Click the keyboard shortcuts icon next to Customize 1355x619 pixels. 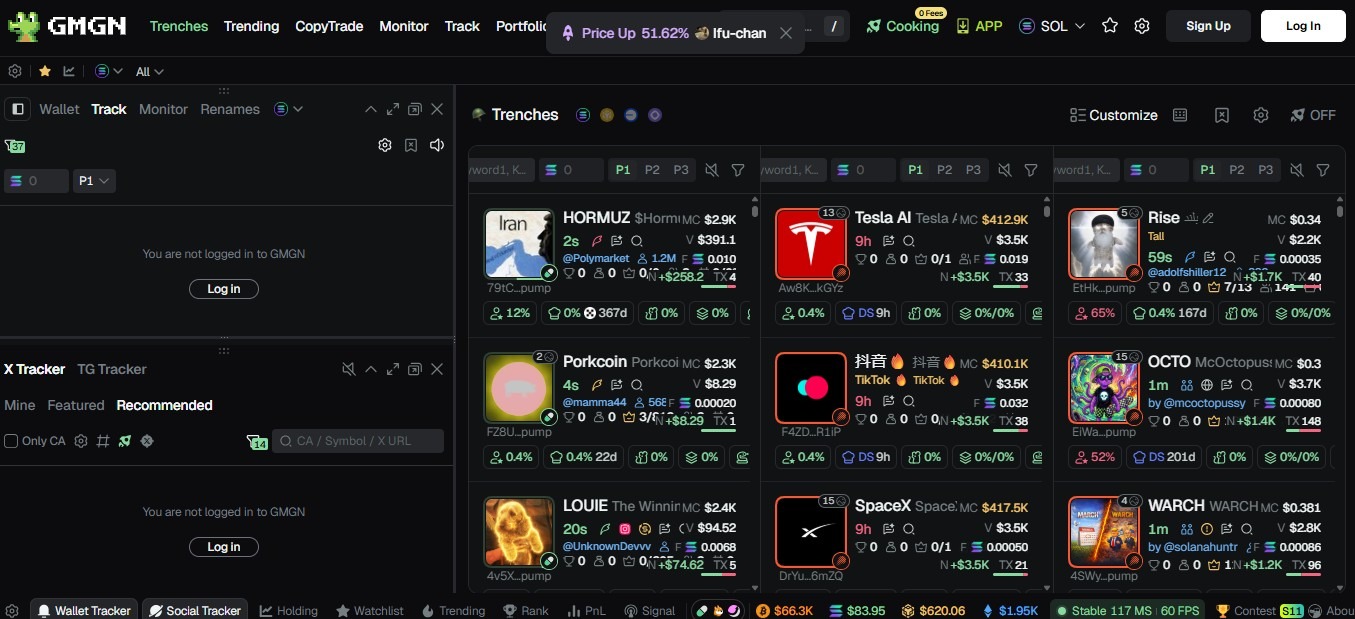[x=1180, y=115]
